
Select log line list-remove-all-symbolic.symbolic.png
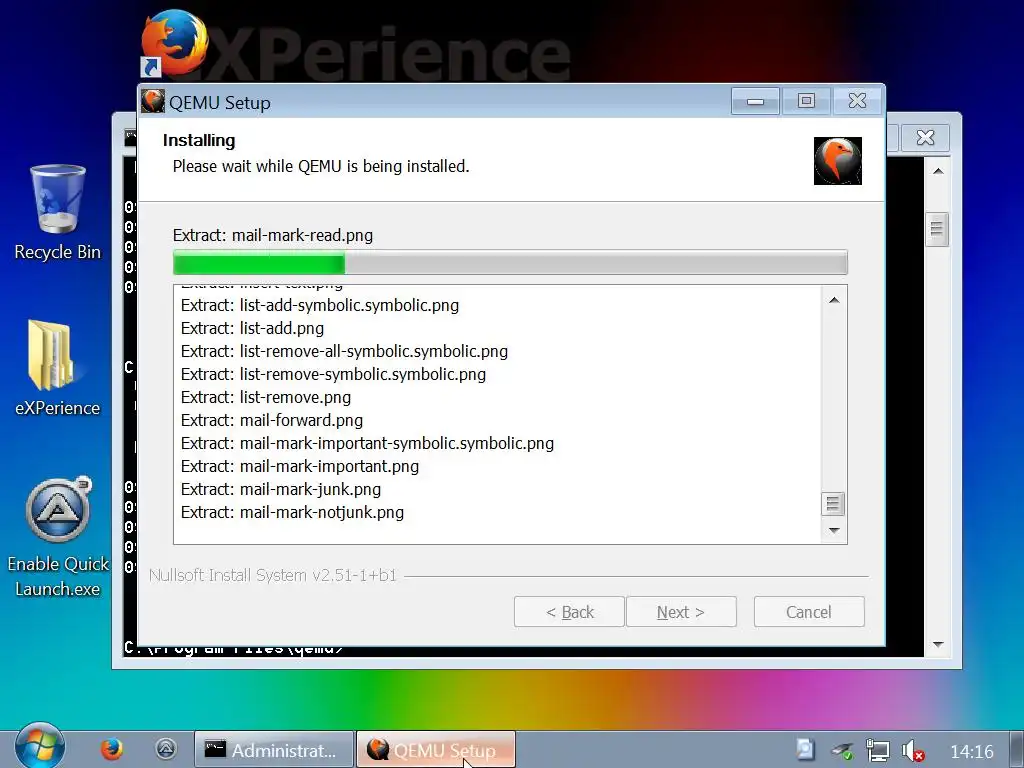pyautogui.click(x=344, y=351)
